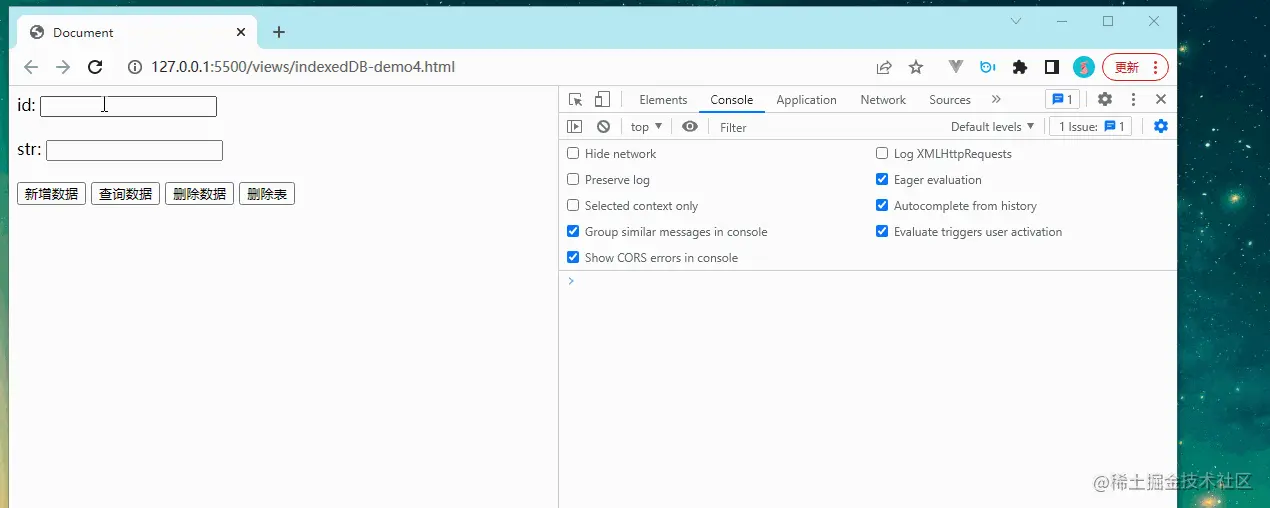
Task: Toggle the browser side panel icon
Action: 1052,67
